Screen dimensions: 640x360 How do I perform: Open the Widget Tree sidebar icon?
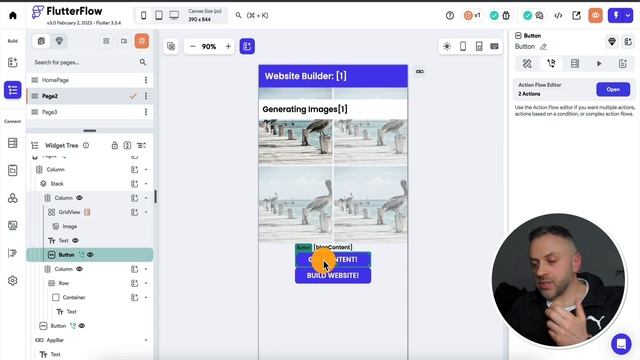pyautogui.click(x=13, y=90)
